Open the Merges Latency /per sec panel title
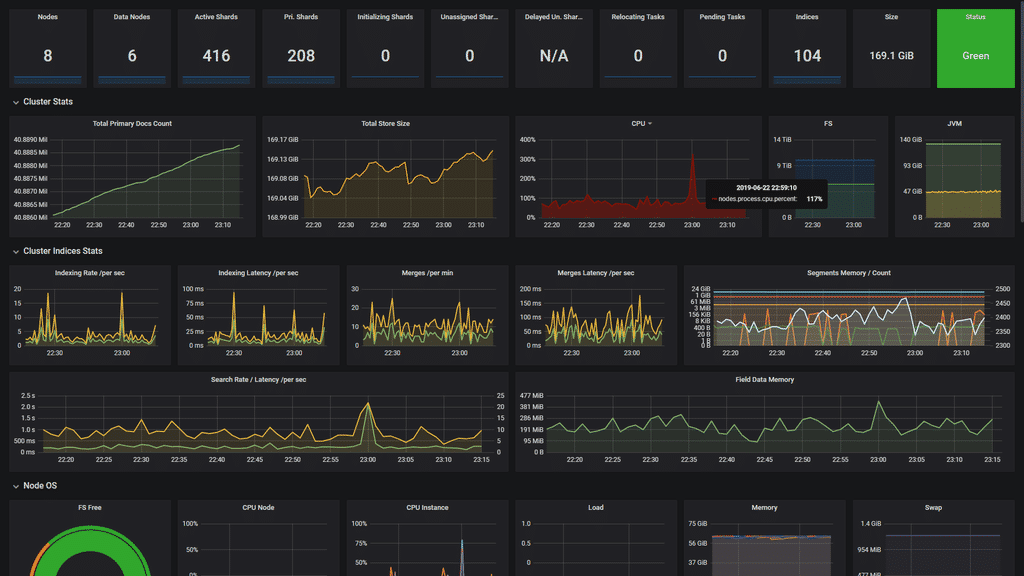Viewport: 1024px width, 576px height. (x=596, y=273)
